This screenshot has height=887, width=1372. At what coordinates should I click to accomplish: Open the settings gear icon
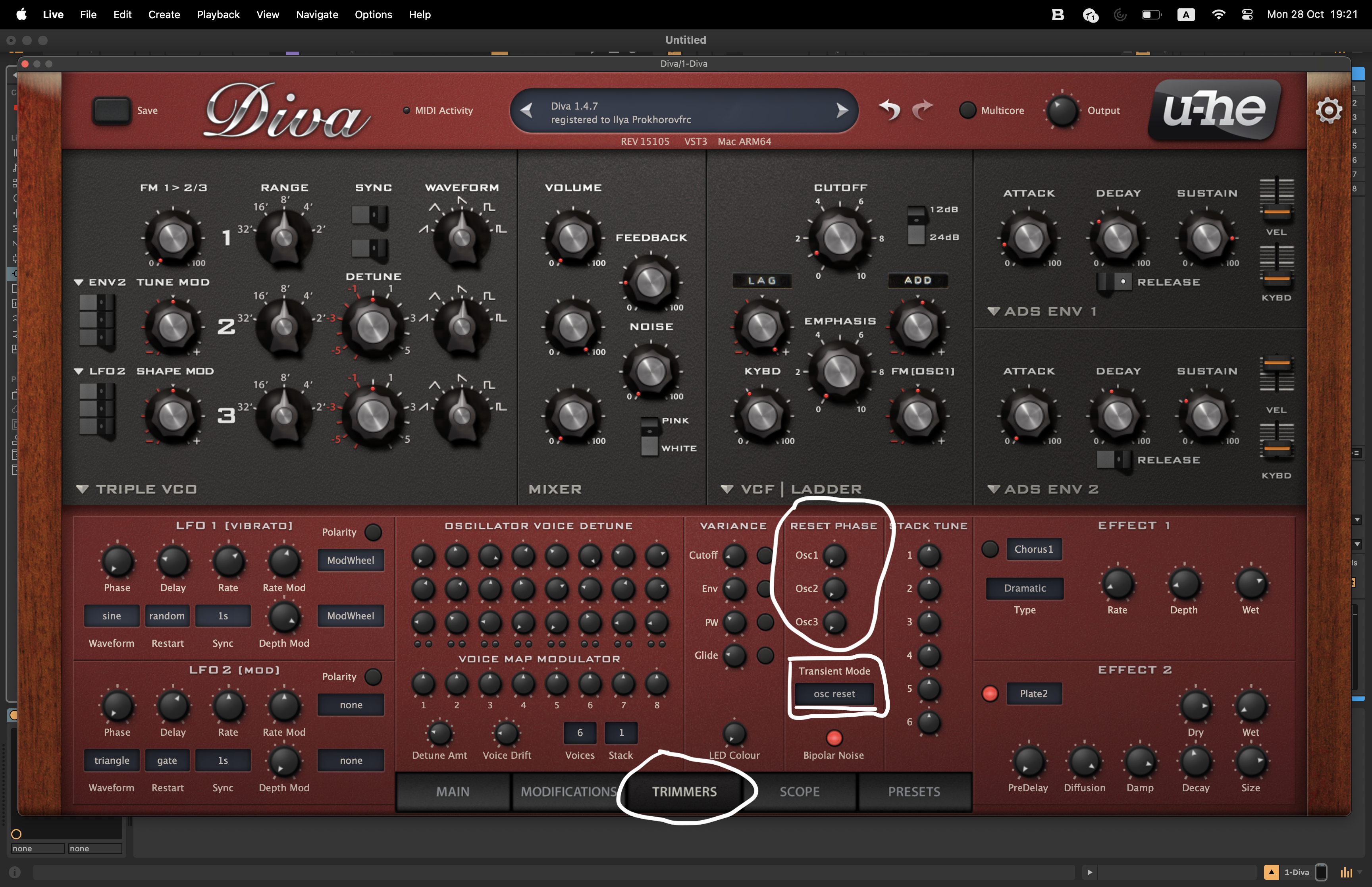[x=1328, y=110]
